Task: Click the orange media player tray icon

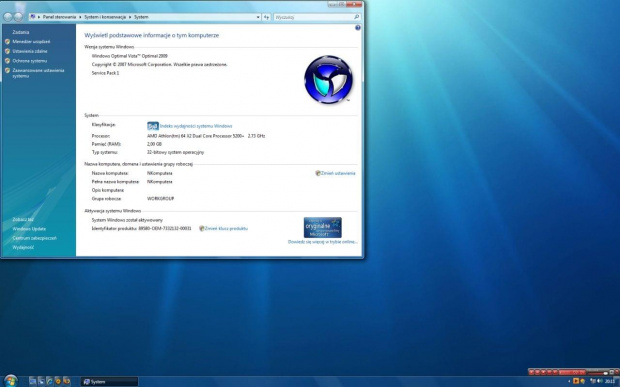Action: point(576,381)
